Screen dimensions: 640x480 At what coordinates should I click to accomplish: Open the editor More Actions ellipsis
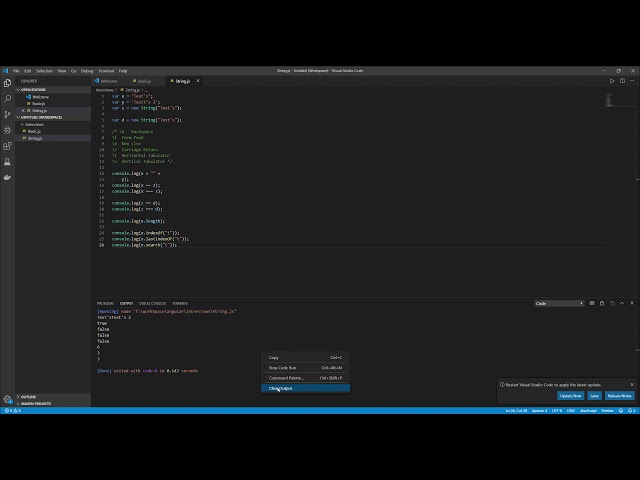click(x=632, y=81)
